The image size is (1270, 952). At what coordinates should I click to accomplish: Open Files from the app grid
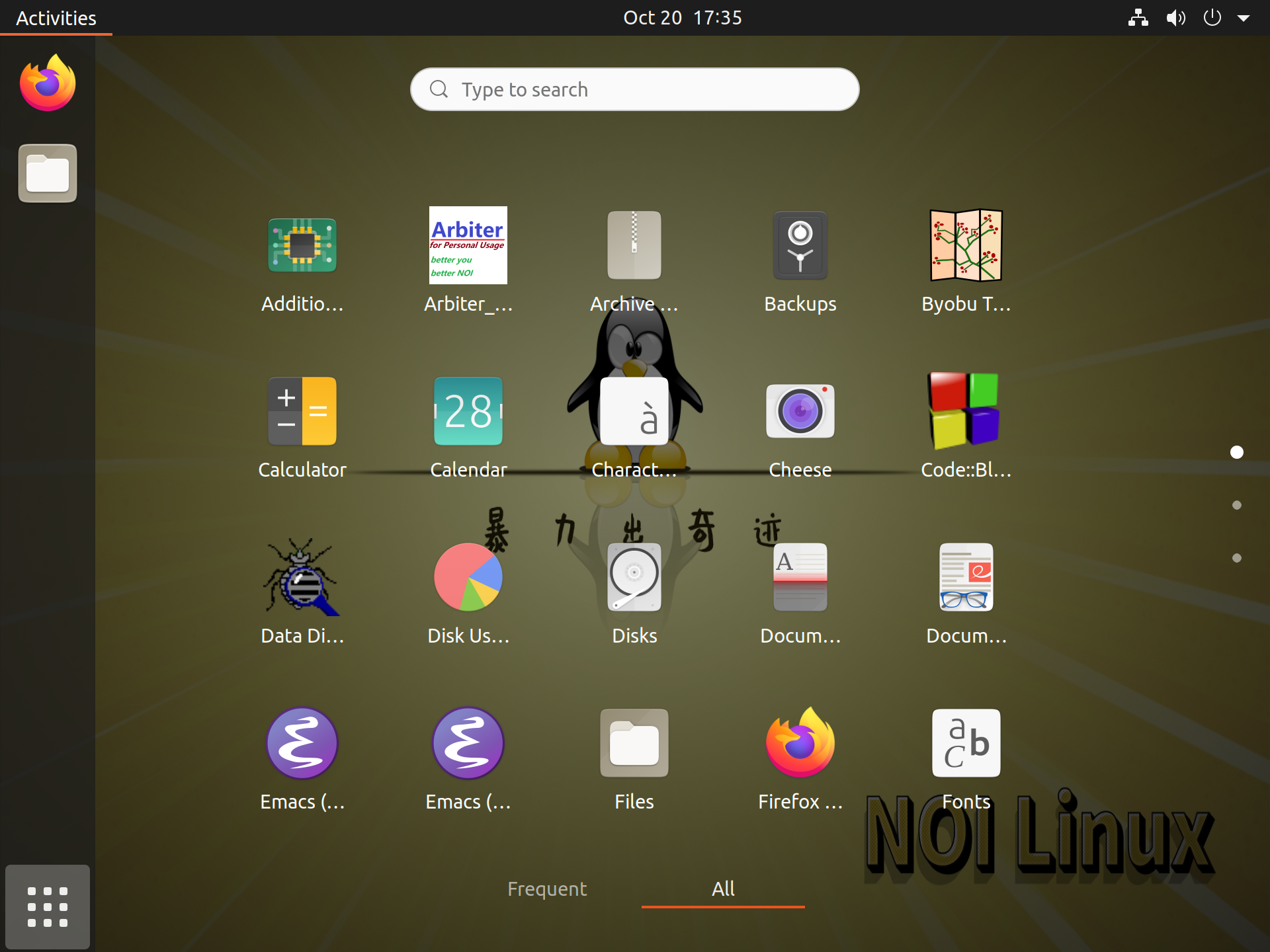634,743
